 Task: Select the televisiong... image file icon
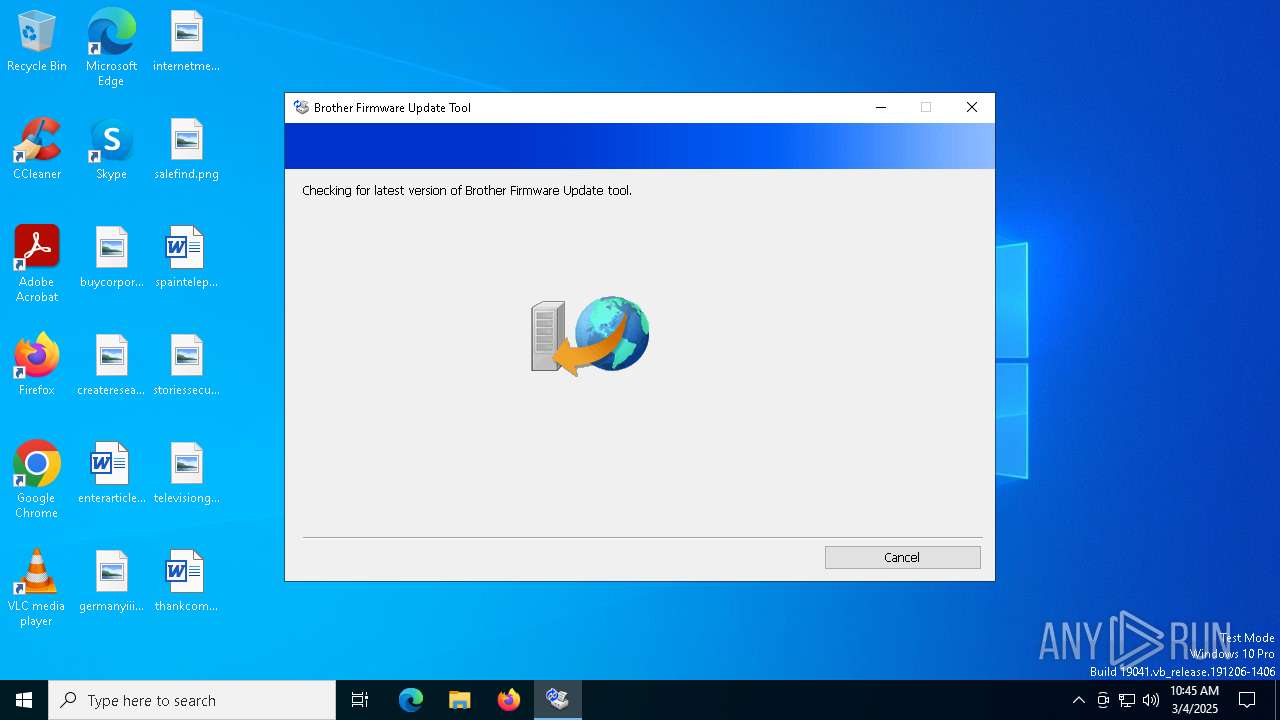[x=186, y=474]
